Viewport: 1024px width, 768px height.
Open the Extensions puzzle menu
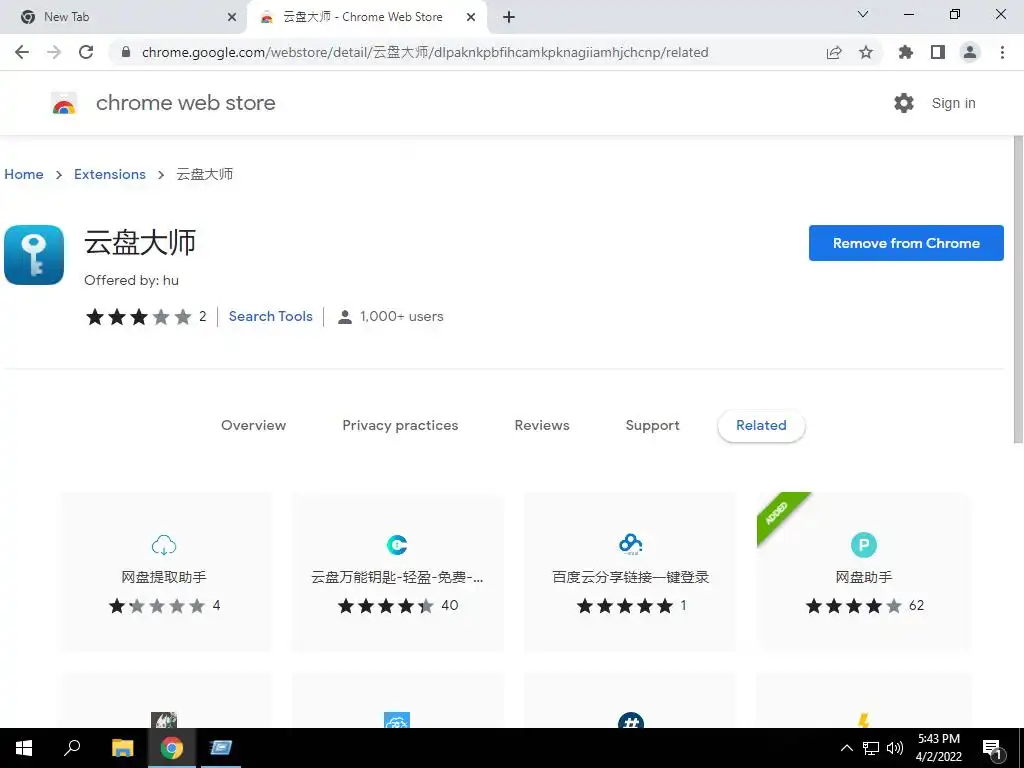pyautogui.click(x=905, y=52)
